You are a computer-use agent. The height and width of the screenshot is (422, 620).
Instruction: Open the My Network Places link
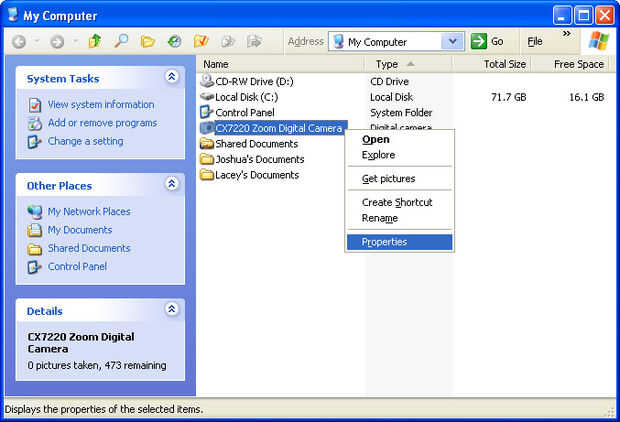(x=89, y=212)
